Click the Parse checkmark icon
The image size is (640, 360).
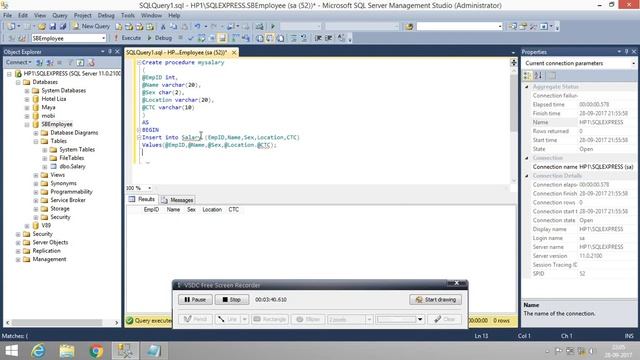point(191,38)
